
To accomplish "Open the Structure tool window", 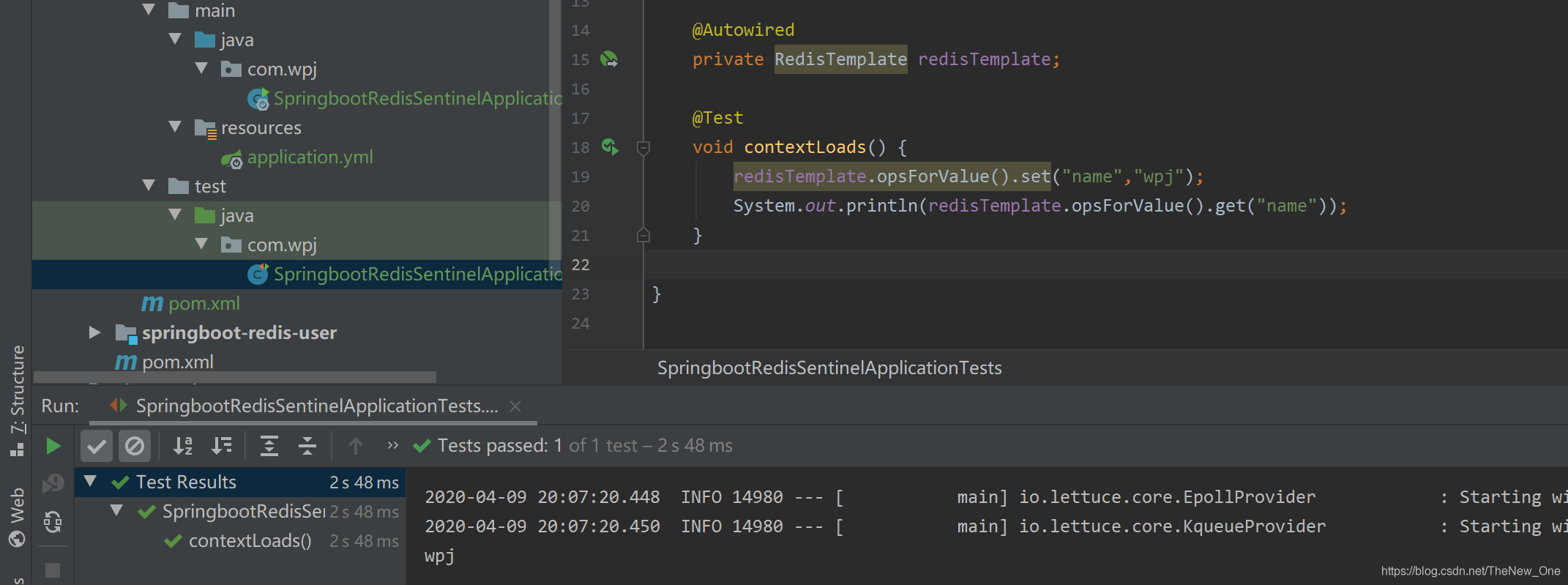I will (x=18, y=399).
